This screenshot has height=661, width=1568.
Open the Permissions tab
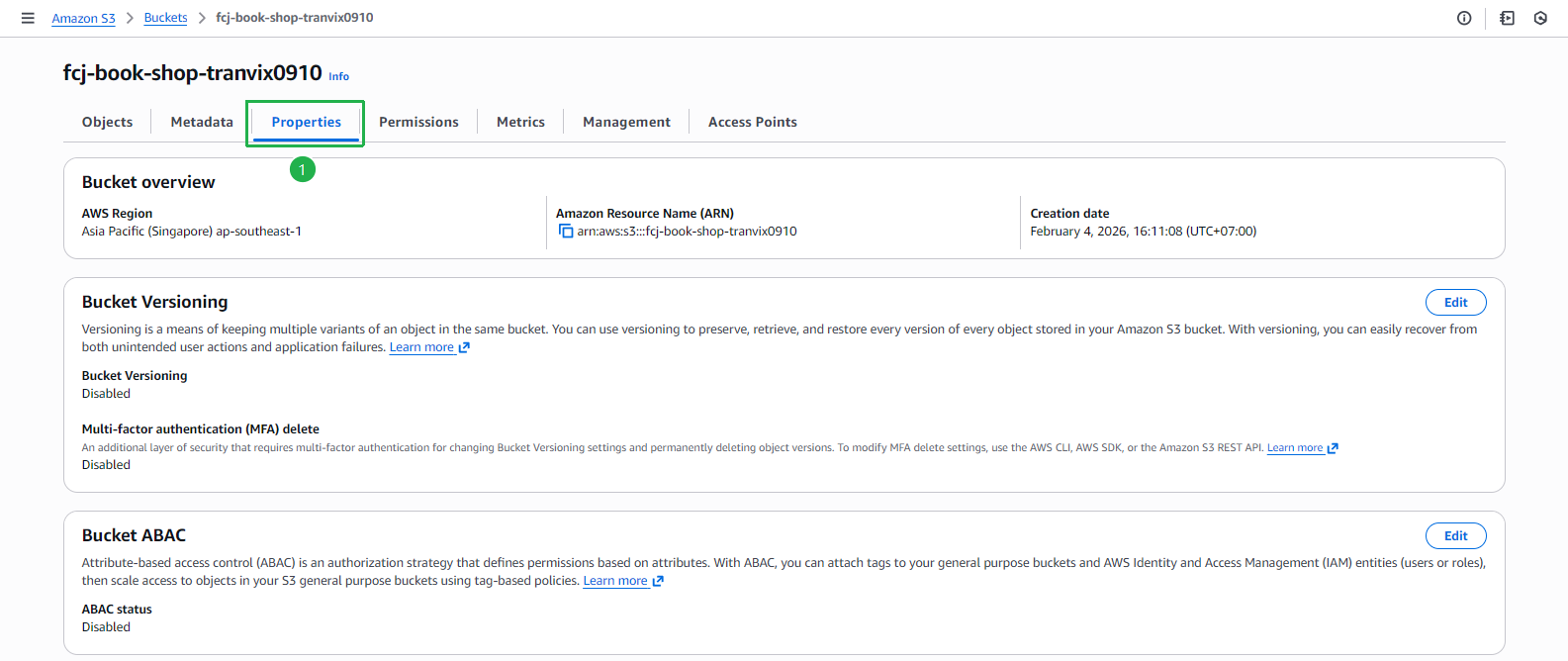coord(418,122)
